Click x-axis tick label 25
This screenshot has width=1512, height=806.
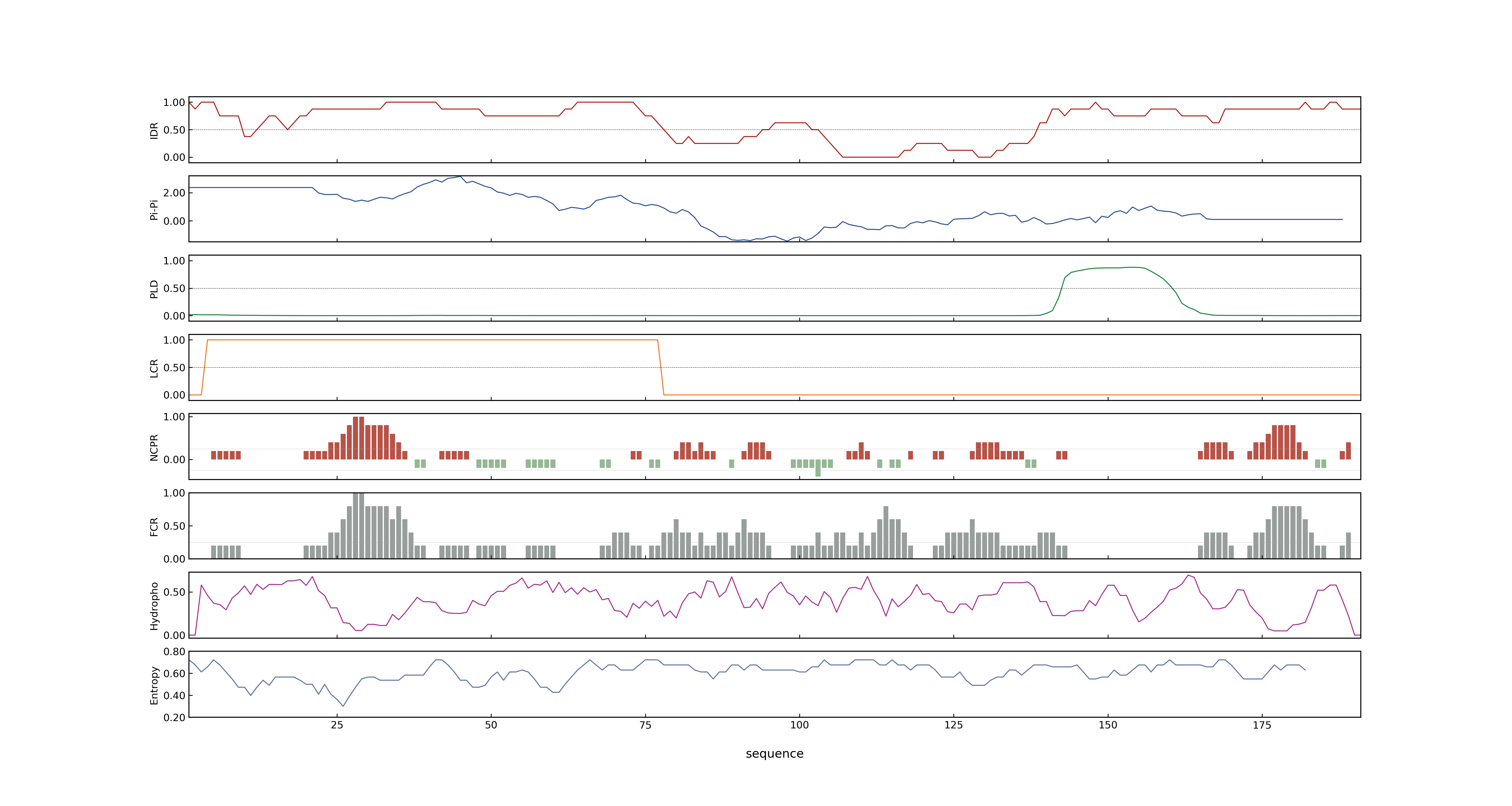pyautogui.click(x=337, y=725)
